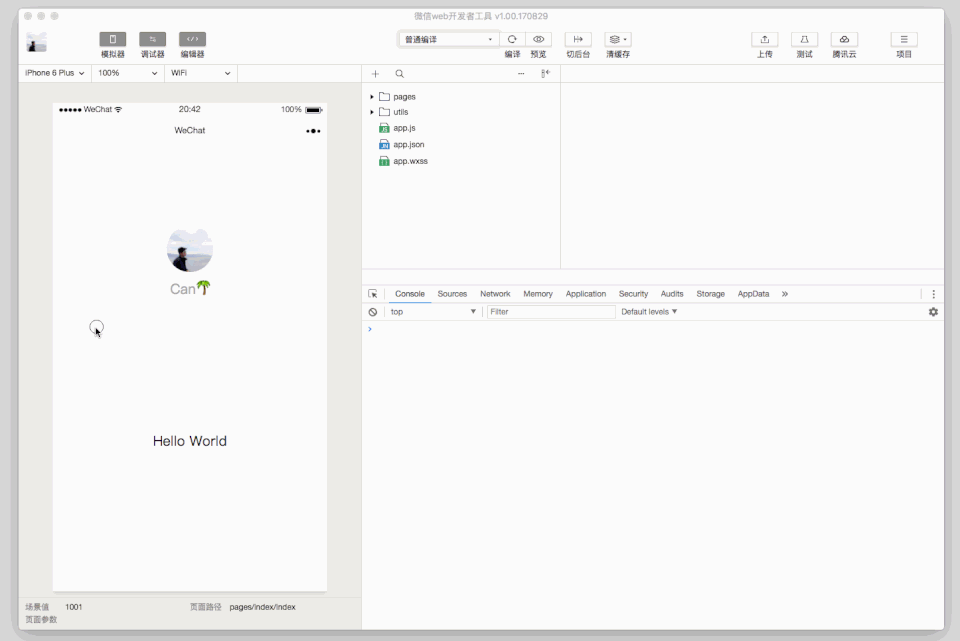
Task: Click the upload icon
Action: point(765,39)
